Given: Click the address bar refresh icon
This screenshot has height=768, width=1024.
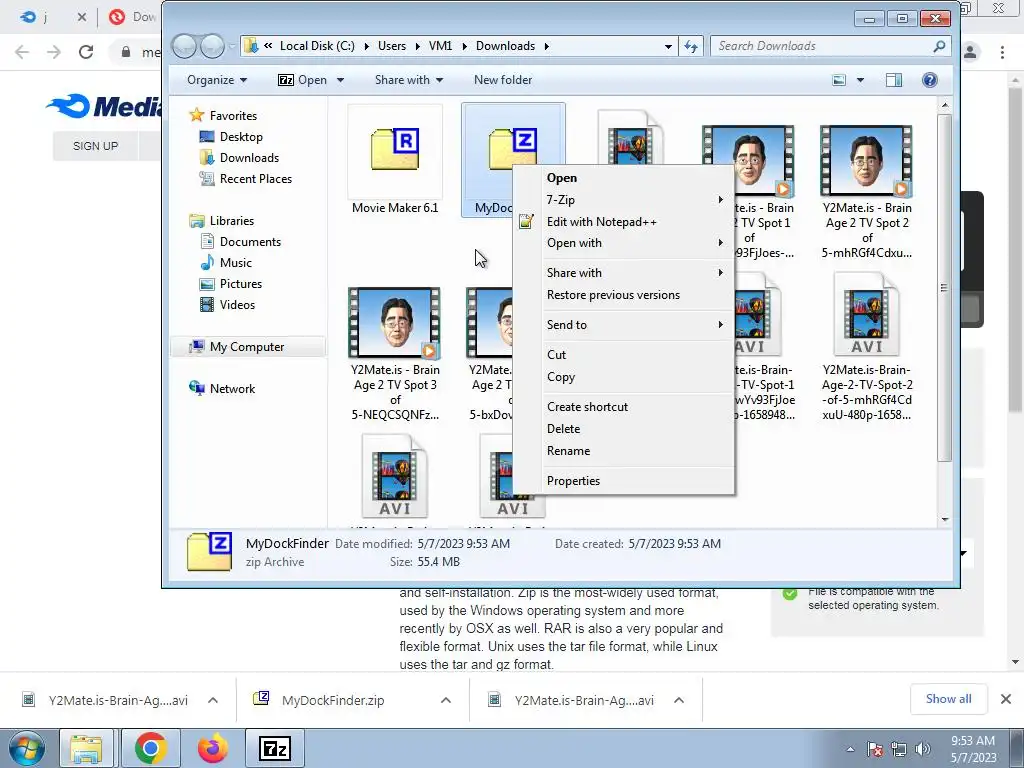Looking at the screenshot, I should (691, 46).
